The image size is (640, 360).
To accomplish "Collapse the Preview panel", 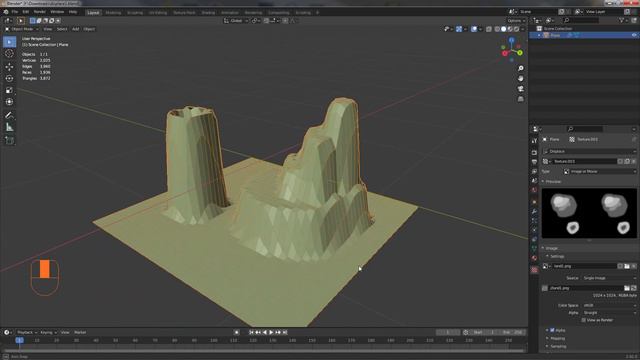I will pyautogui.click(x=552, y=181).
